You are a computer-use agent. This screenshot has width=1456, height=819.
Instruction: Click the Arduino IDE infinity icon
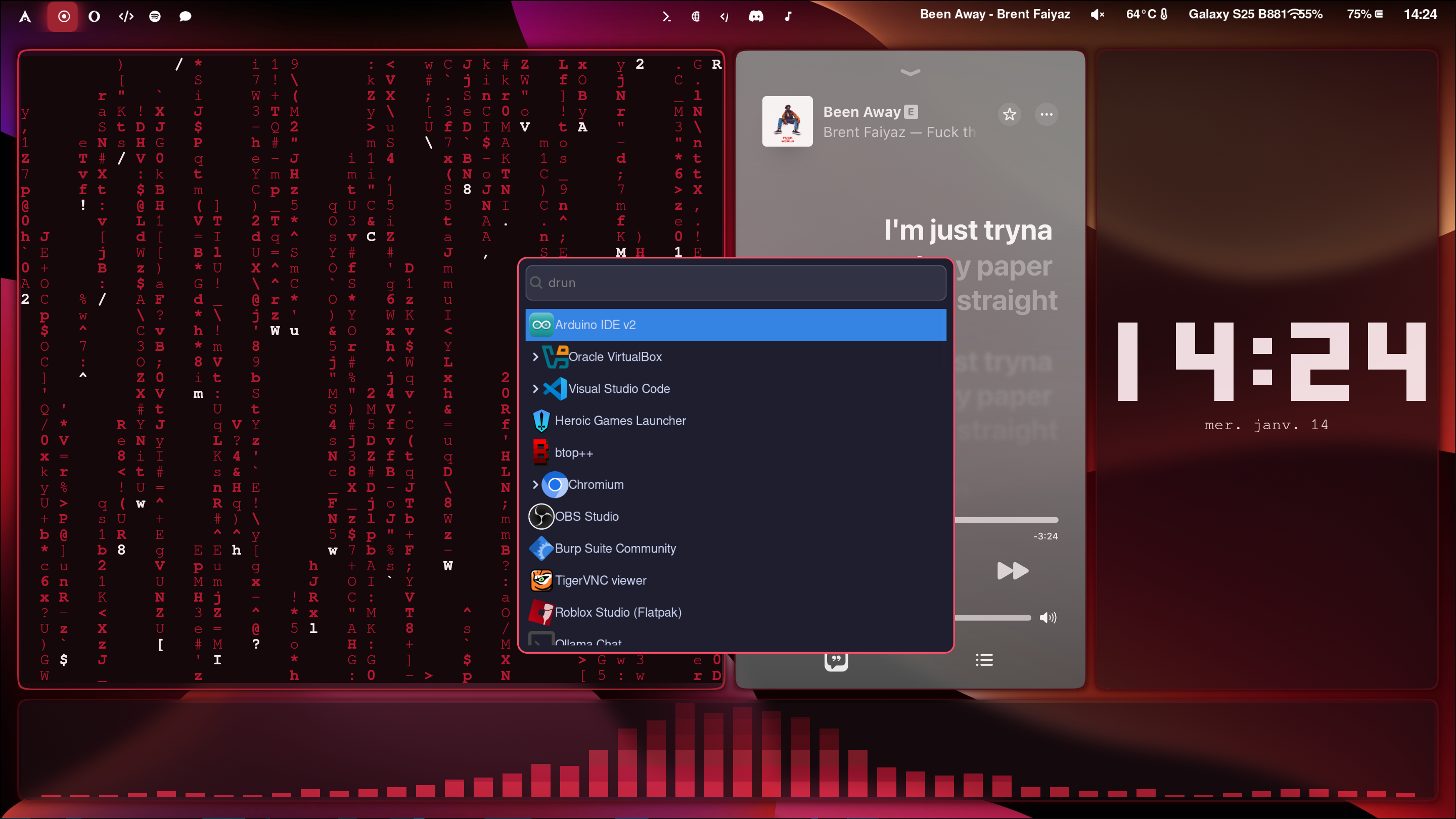click(x=541, y=325)
